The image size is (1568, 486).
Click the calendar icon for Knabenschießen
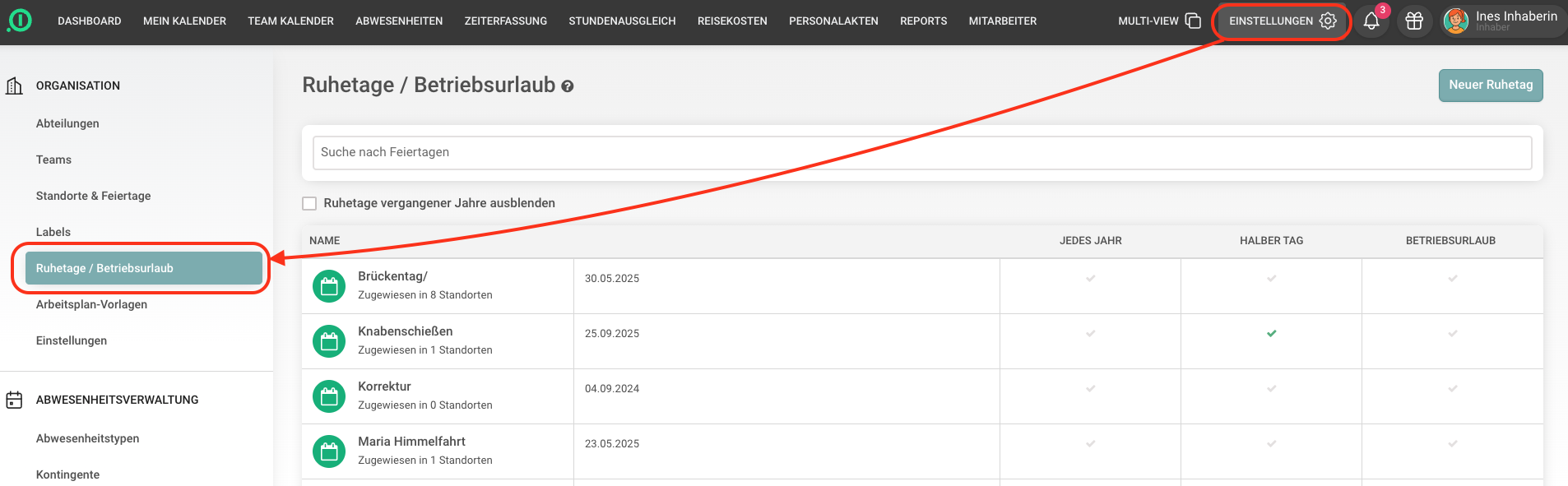[329, 341]
